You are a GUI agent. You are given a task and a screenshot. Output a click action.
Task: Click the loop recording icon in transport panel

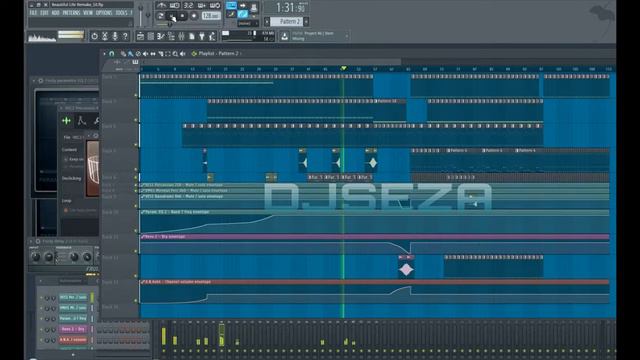click(x=215, y=6)
